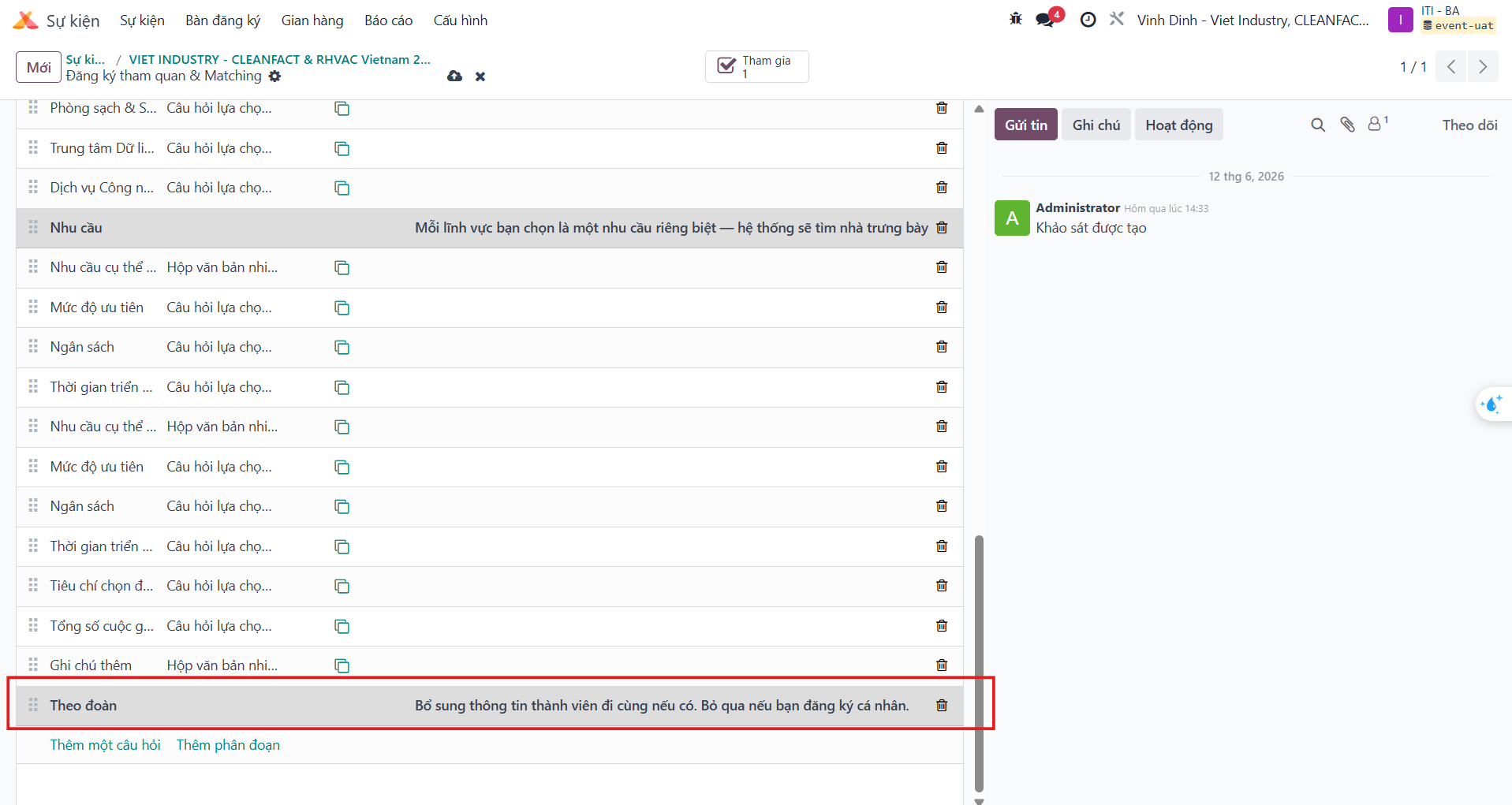This screenshot has height=805, width=1512.
Task: Click Thêm phân đoạn link
Action: coord(228,745)
